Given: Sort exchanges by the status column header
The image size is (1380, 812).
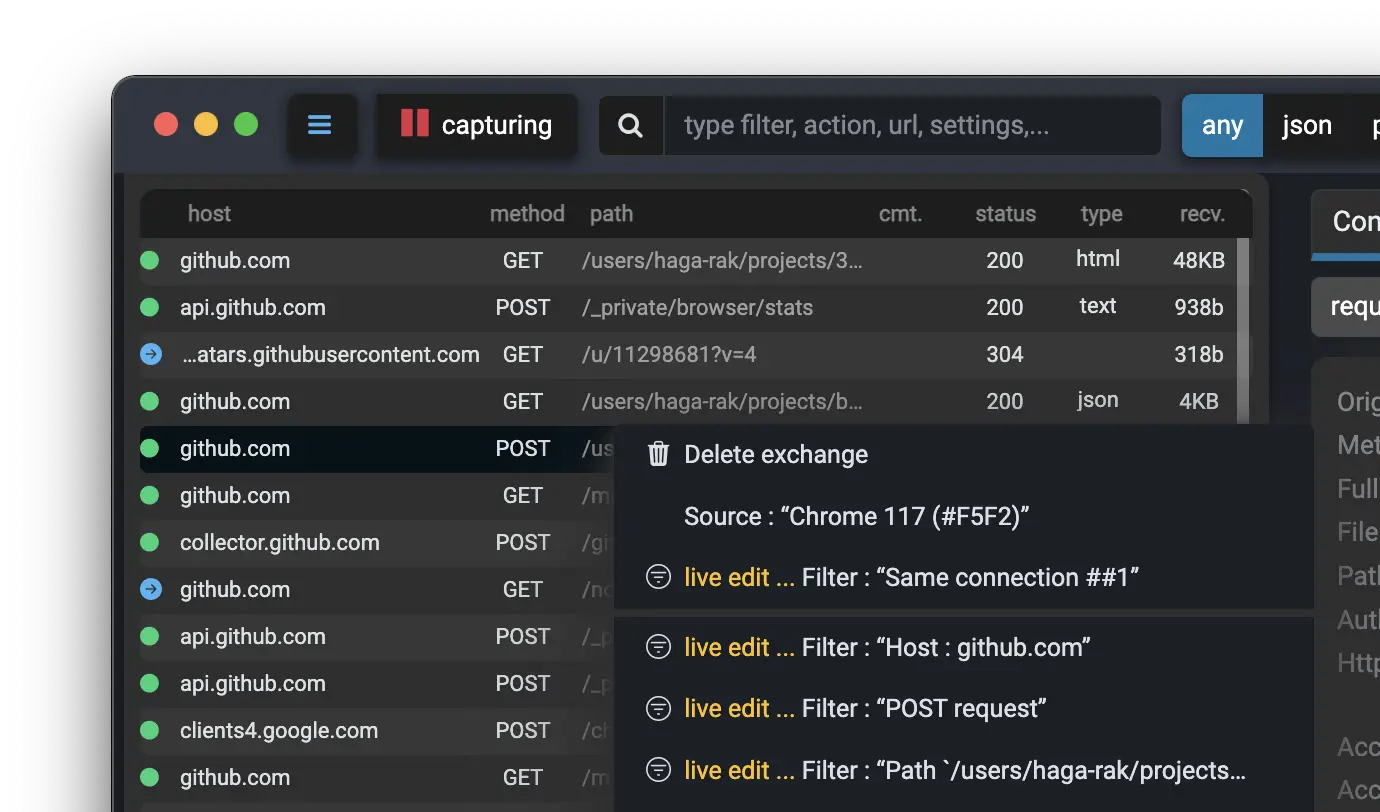Looking at the screenshot, I should click(1005, 214).
